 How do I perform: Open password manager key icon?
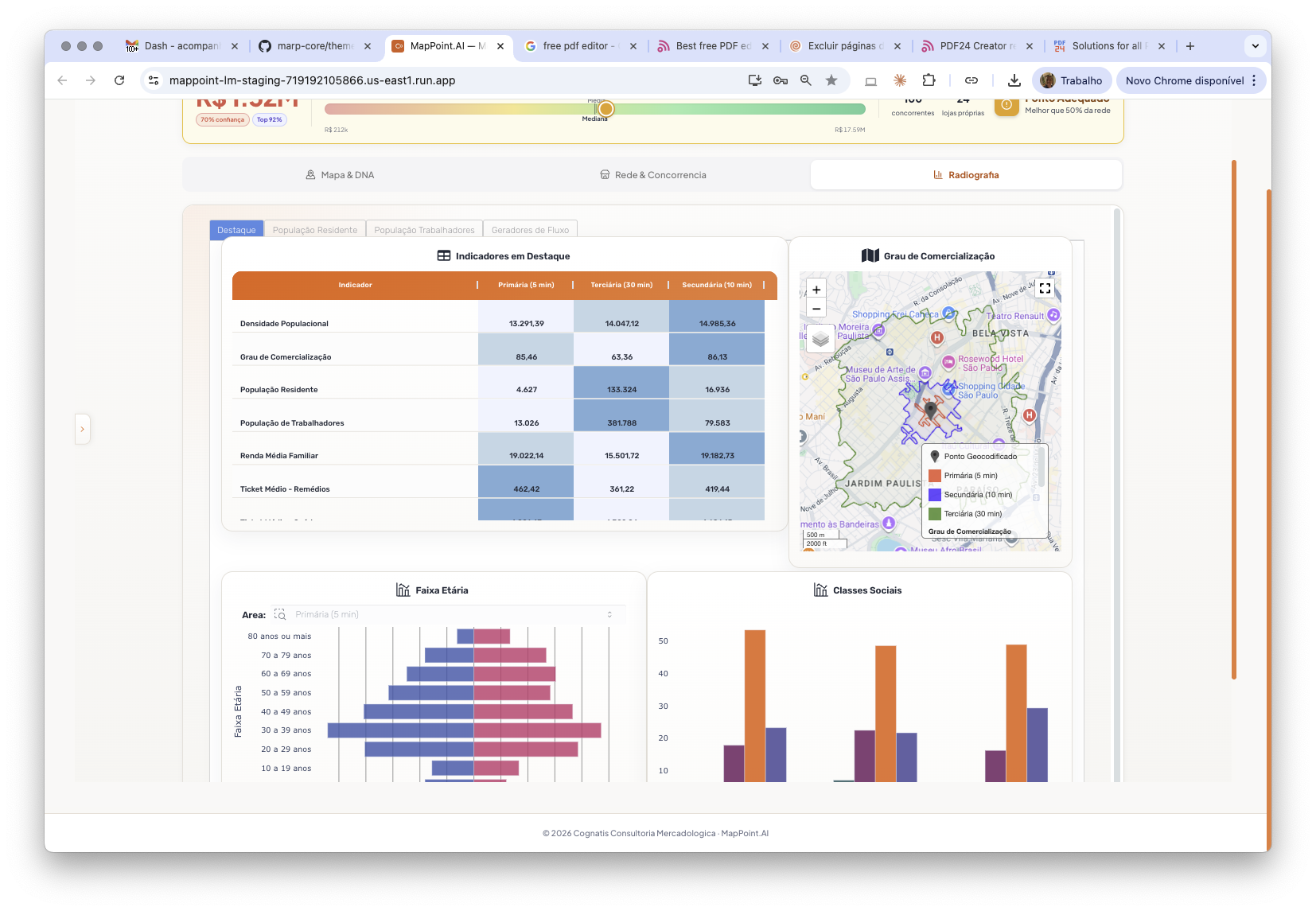pyautogui.click(x=781, y=80)
